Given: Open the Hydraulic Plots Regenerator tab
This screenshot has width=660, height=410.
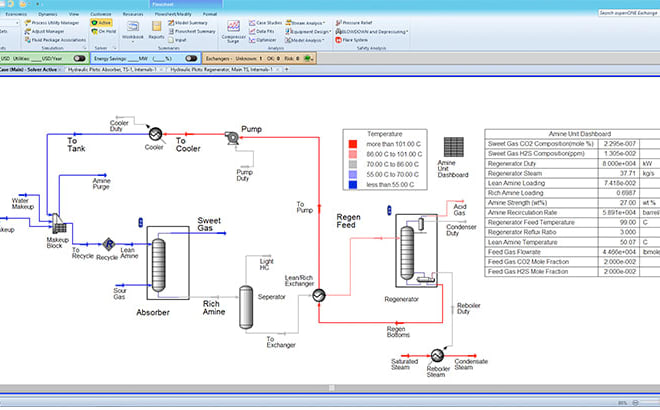Looking at the screenshot, I should (221, 69).
